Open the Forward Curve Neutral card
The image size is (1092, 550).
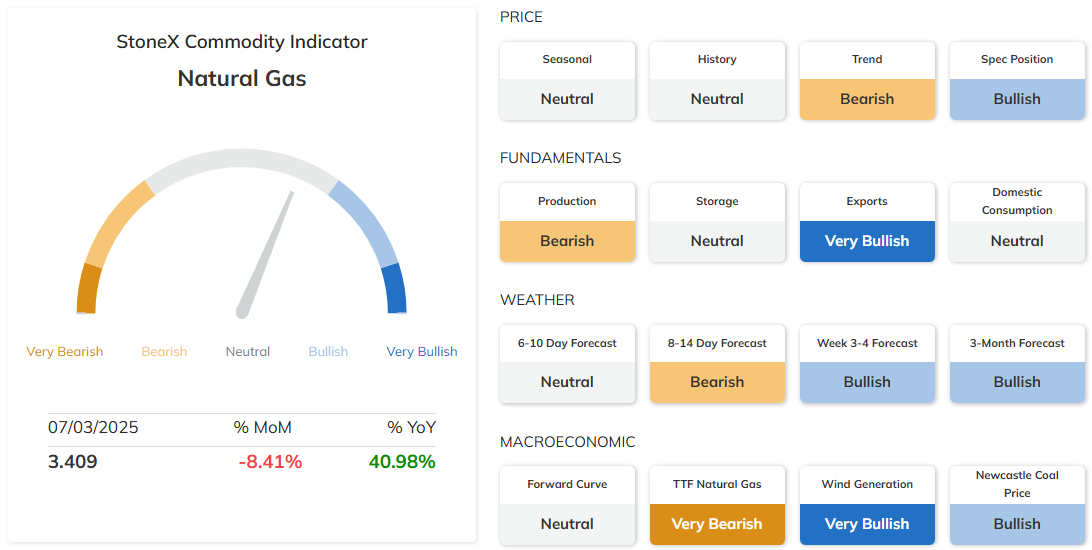point(567,505)
